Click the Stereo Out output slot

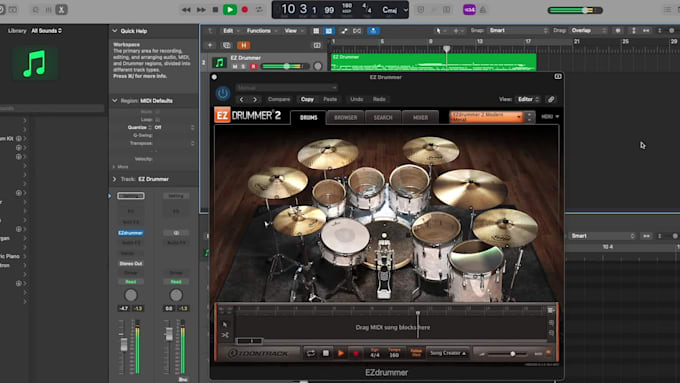pyautogui.click(x=131, y=263)
